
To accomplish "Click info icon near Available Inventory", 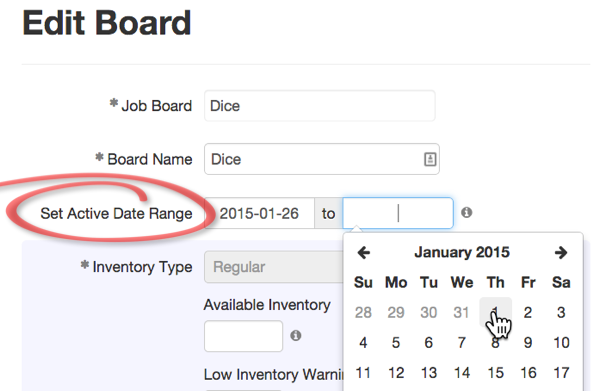I will [295, 336].
